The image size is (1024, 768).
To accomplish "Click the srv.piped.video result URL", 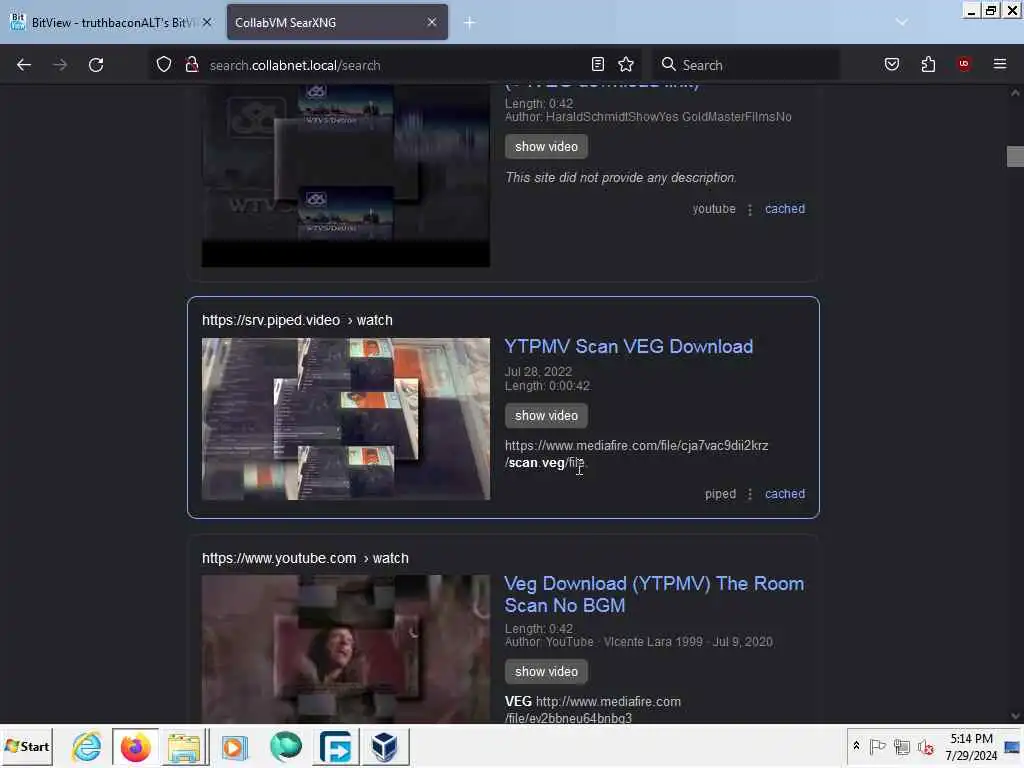I will (x=297, y=320).
